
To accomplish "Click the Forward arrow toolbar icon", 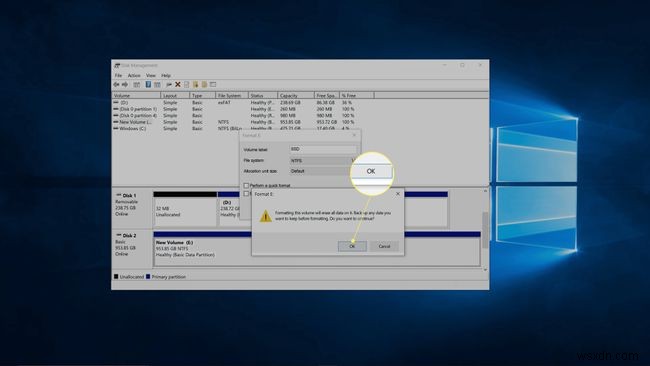I will coord(125,85).
